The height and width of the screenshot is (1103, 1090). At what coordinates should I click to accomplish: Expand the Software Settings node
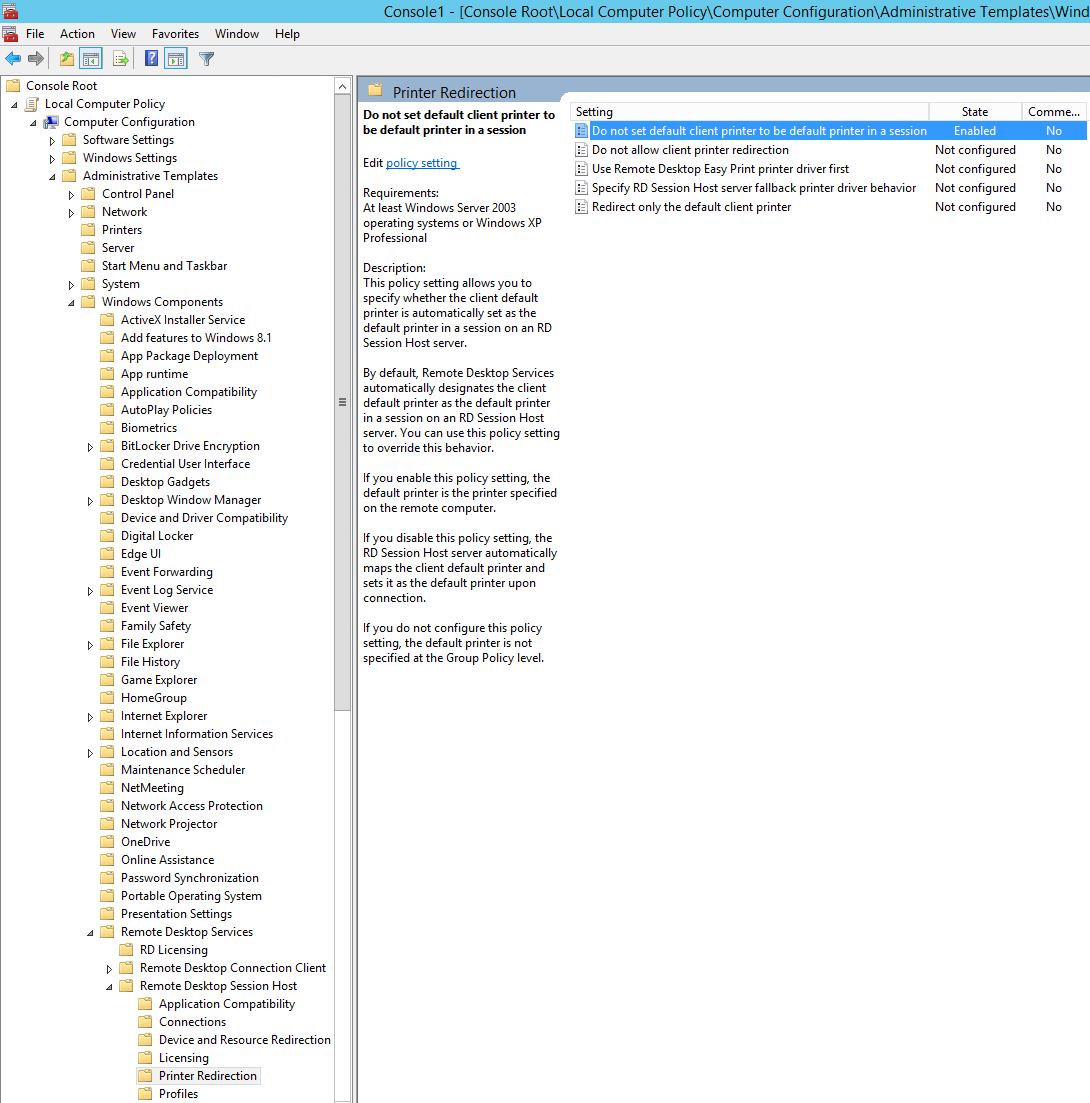tap(52, 141)
